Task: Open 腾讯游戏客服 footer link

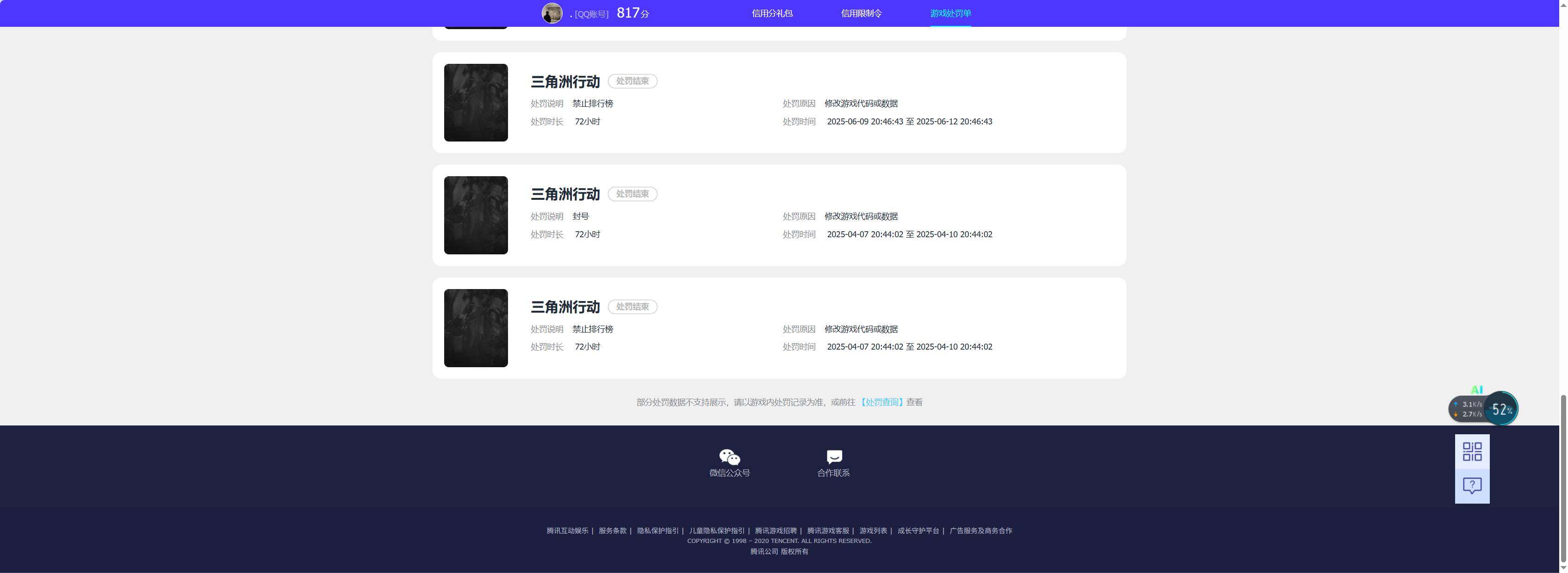Action: coord(828,530)
